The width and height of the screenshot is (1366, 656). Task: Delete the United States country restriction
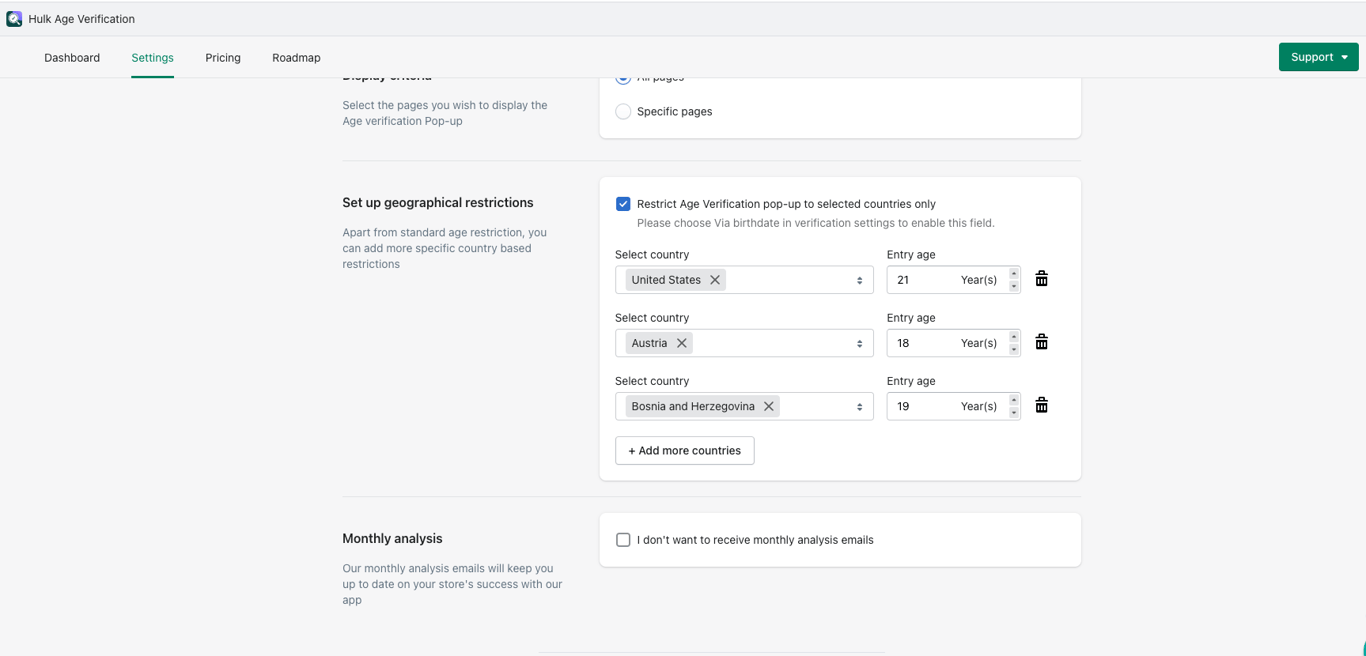pos(1041,279)
